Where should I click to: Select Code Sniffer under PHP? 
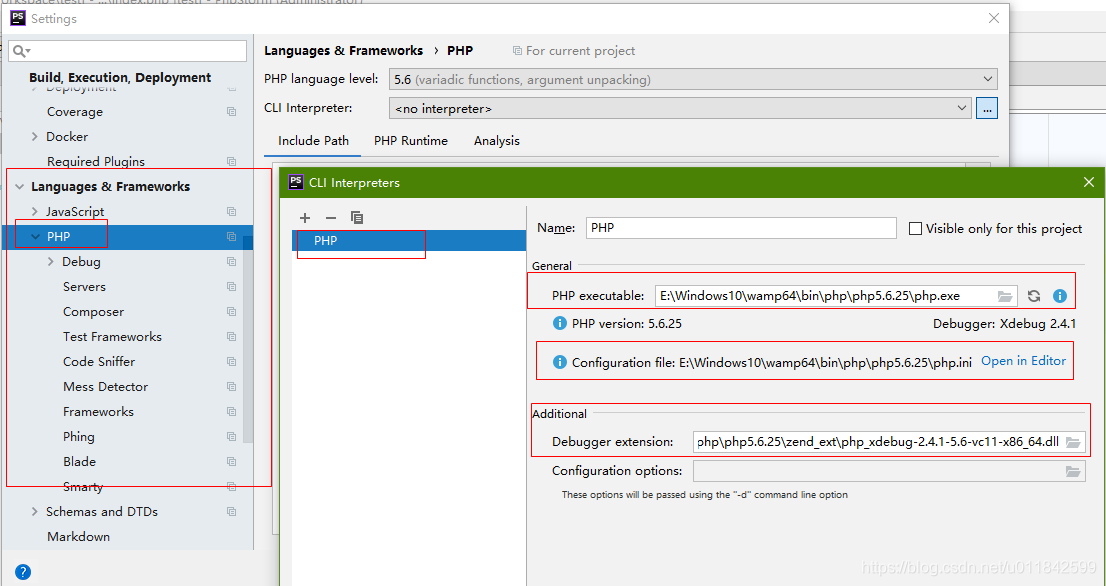[x=99, y=362]
